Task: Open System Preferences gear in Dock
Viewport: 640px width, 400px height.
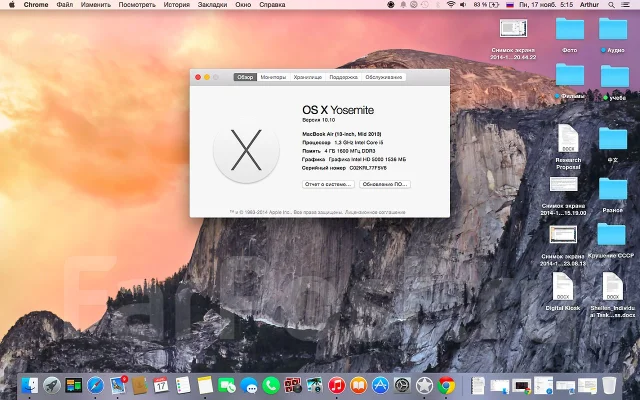Action: click(402, 385)
